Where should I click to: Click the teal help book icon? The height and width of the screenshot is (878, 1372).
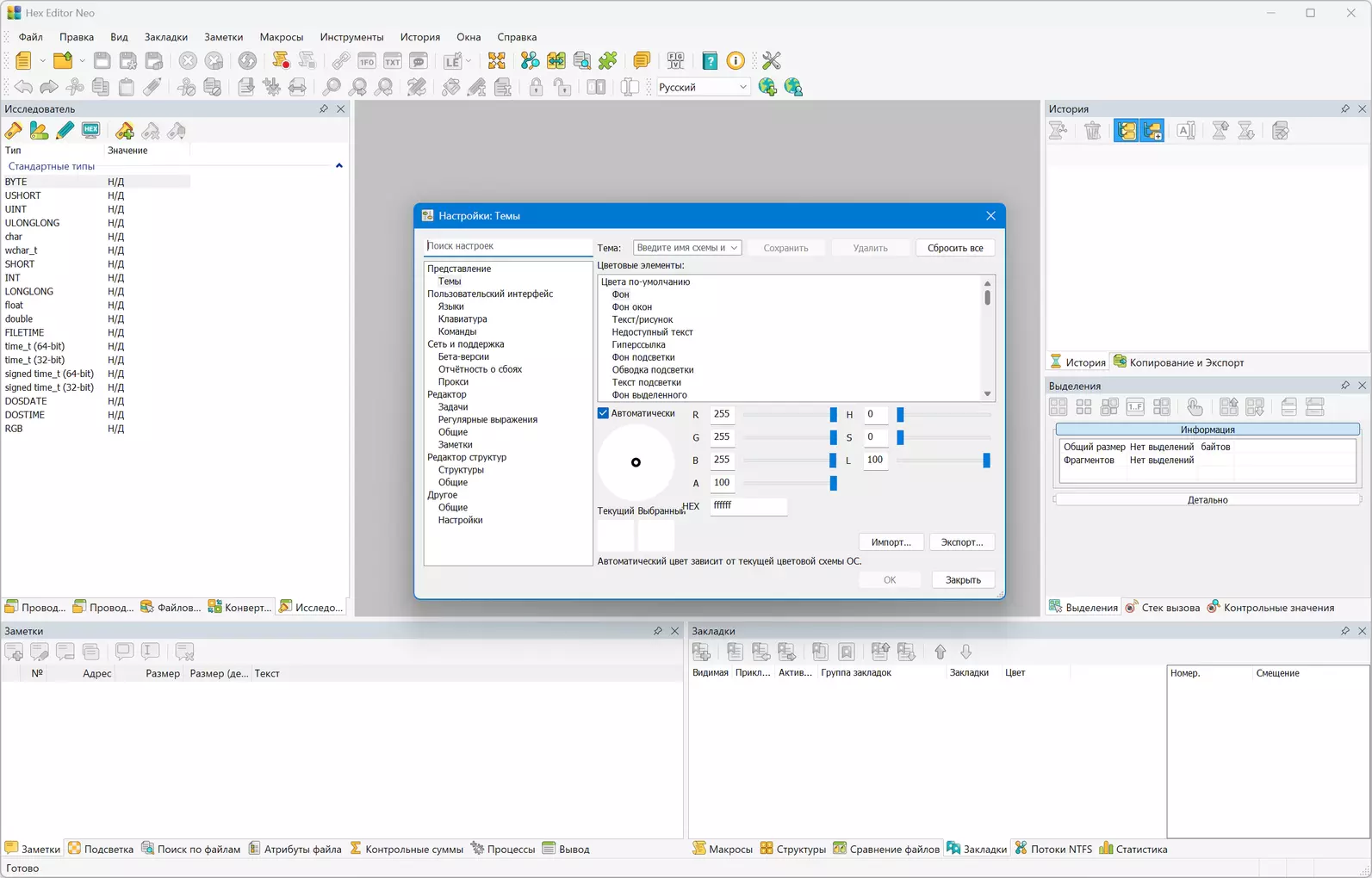click(710, 61)
